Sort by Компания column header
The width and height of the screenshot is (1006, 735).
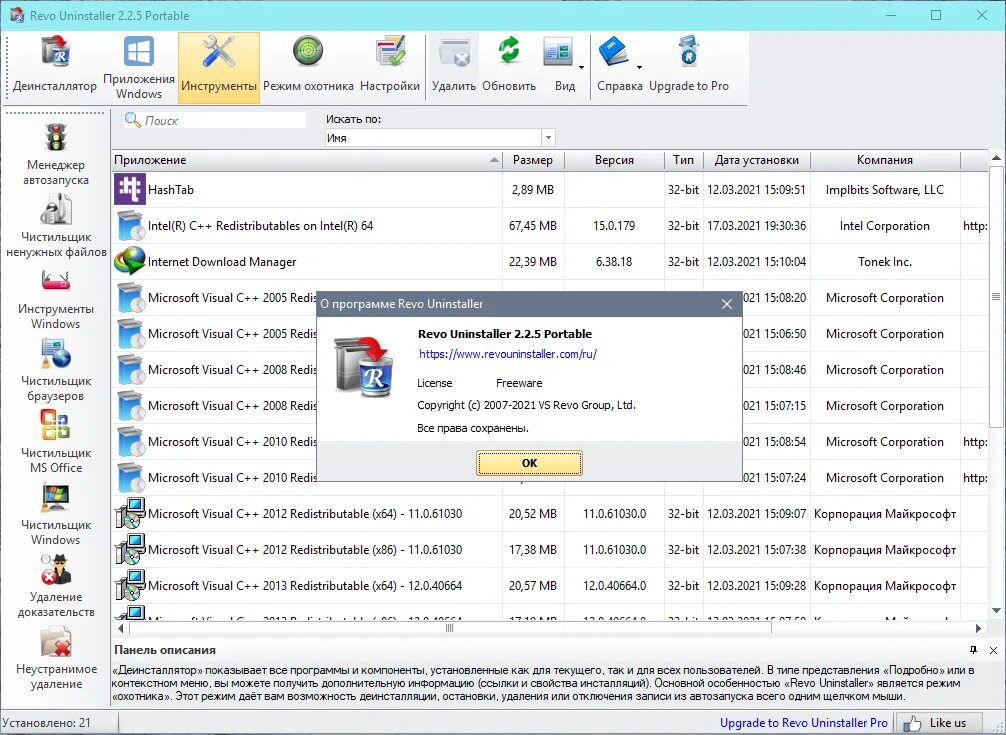(x=885, y=160)
